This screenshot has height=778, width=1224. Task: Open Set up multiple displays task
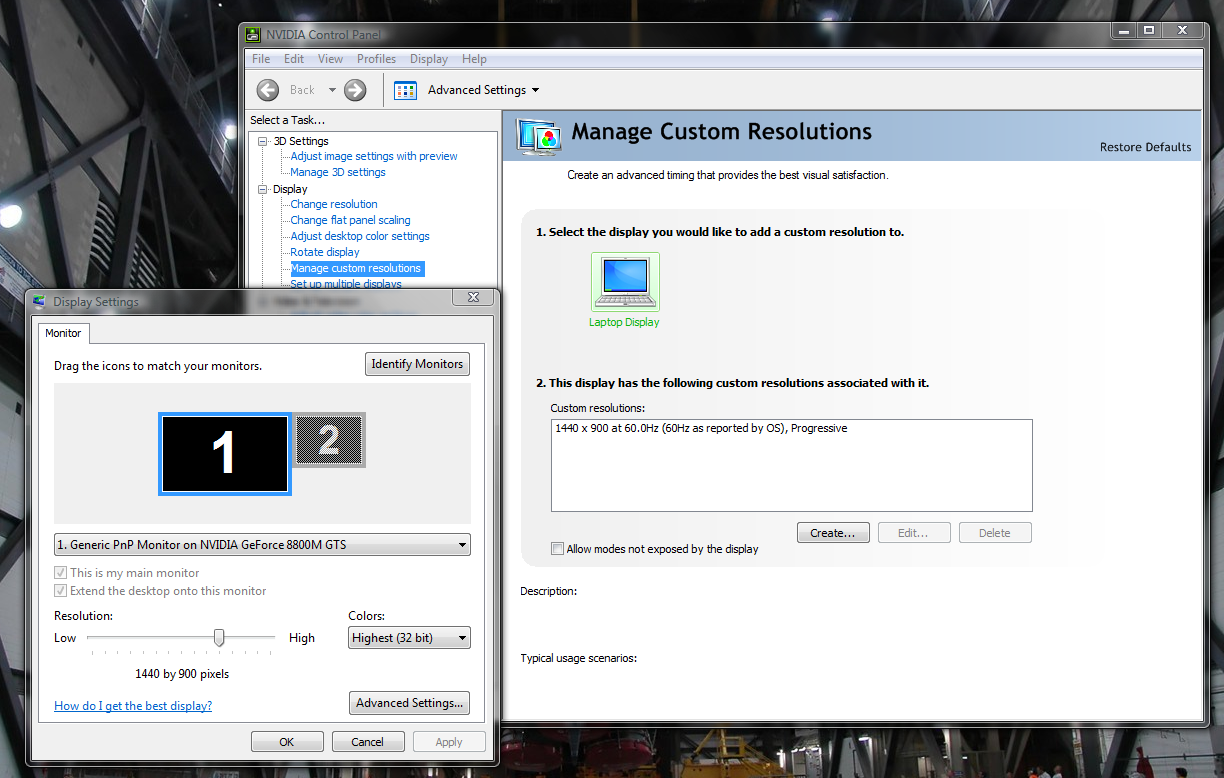pyautogui.click(x=346, y=284)
